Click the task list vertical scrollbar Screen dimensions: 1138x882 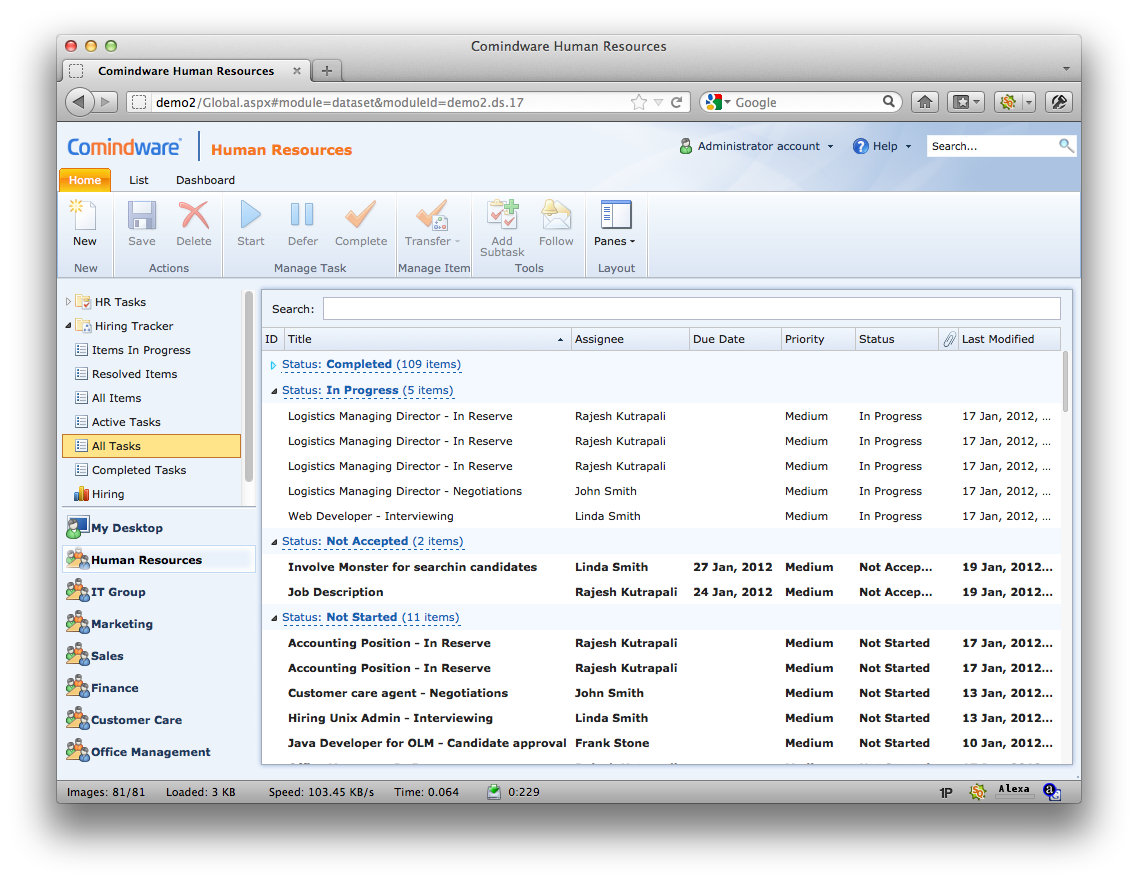1065,383
